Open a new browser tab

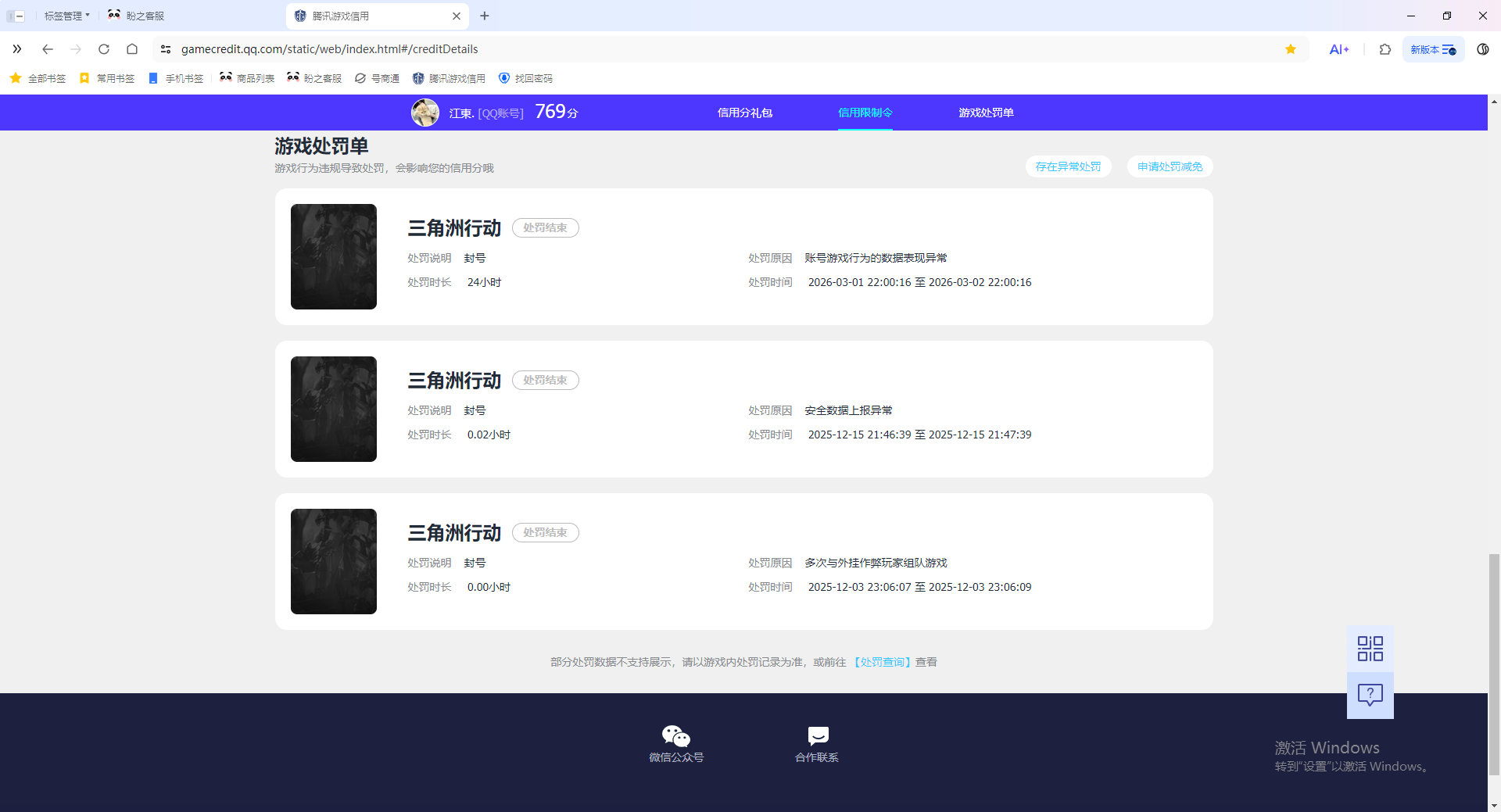pos(485,16)
